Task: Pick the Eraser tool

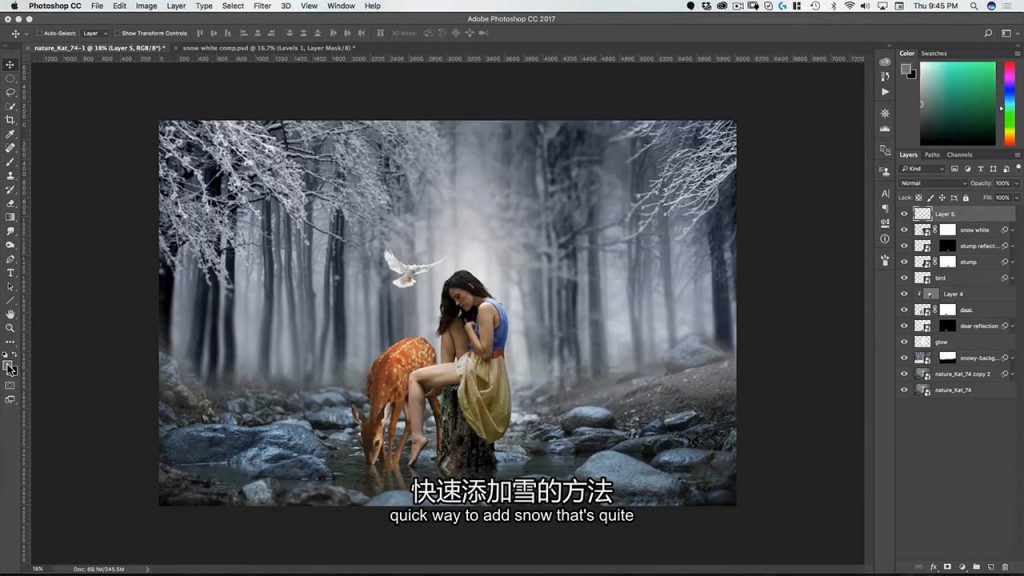Action: (x=10, y=203)
